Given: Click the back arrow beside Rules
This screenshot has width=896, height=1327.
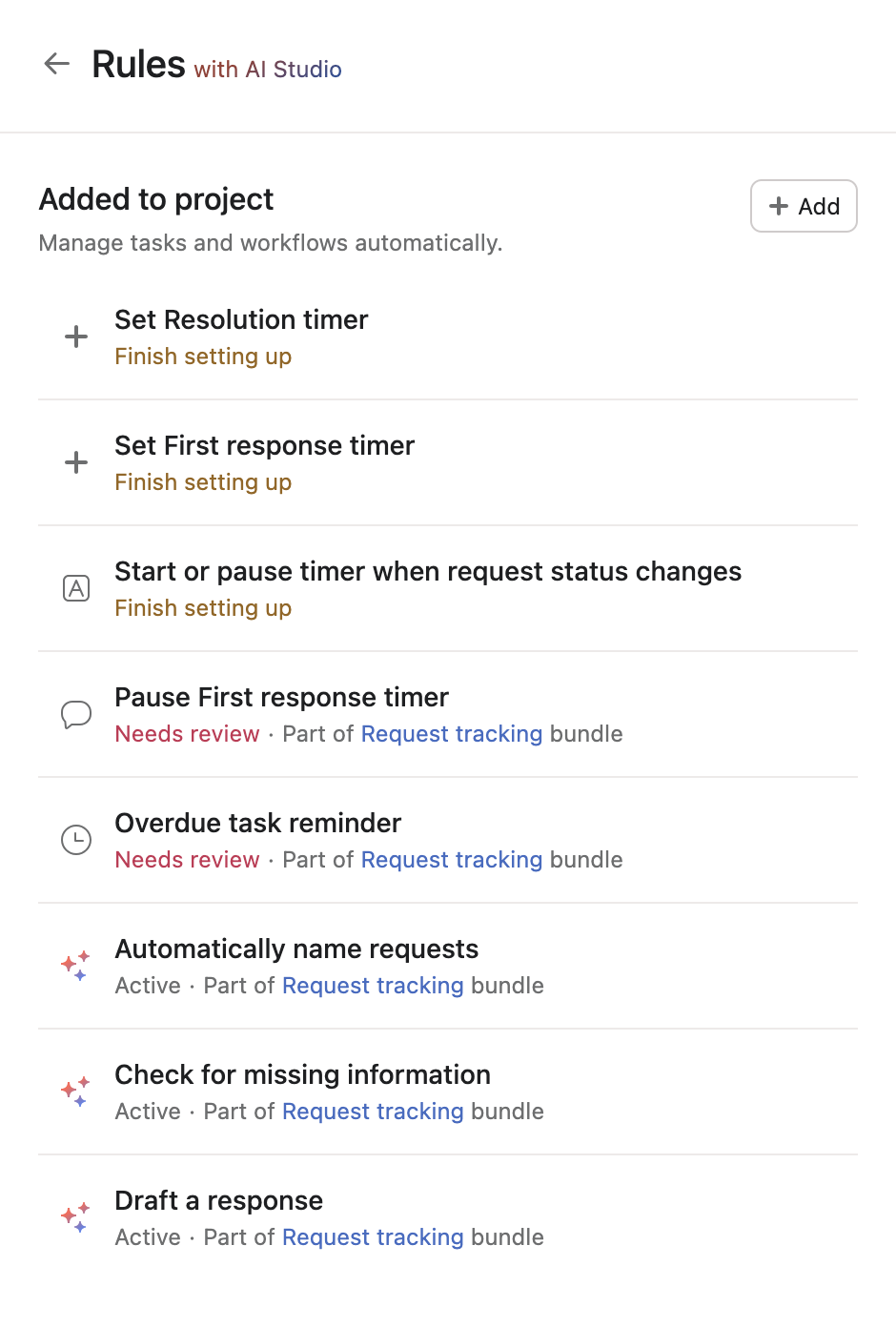Looking at the screenshot, I should coord(57,64).
